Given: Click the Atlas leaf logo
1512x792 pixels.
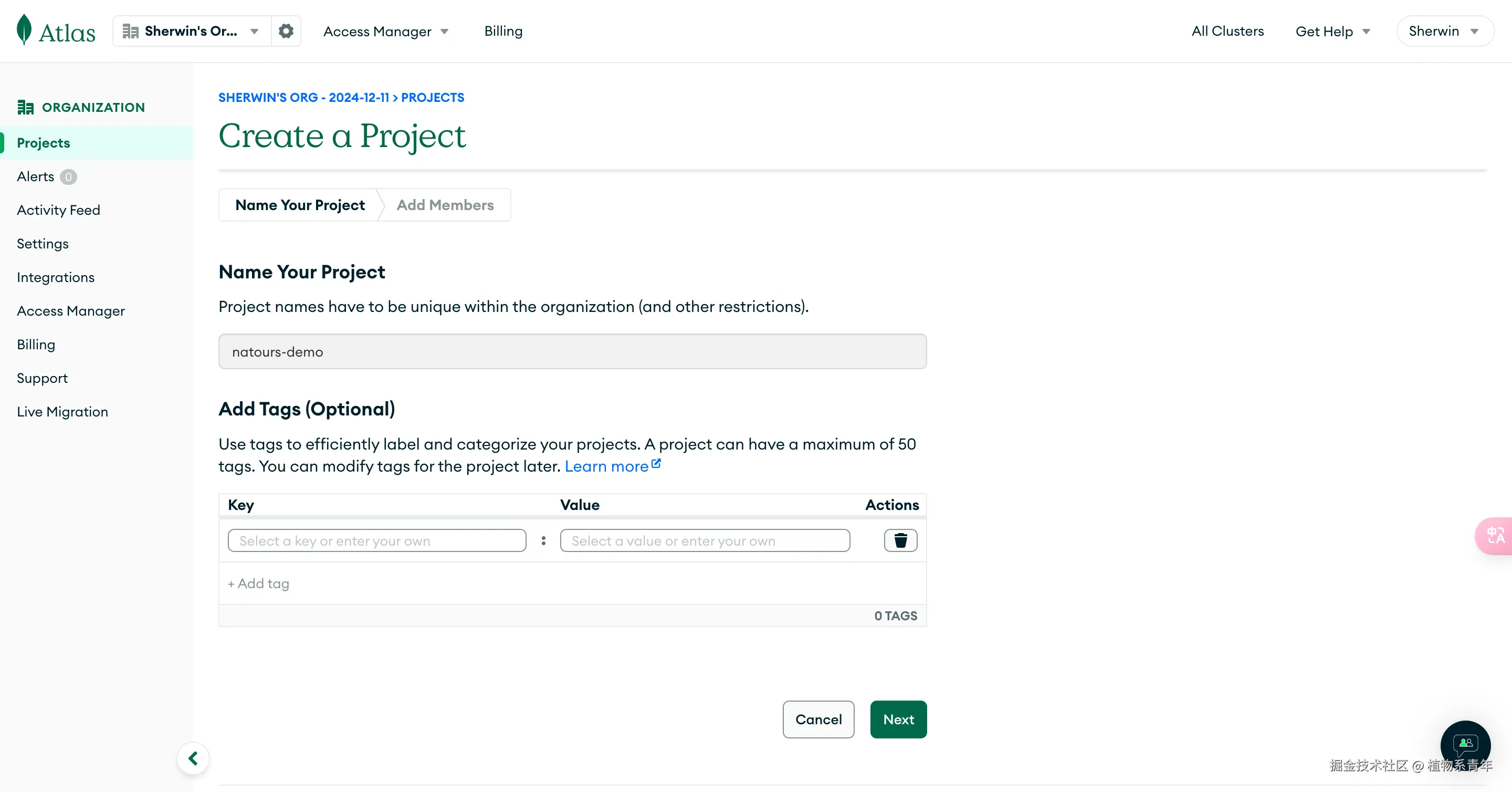Looking at the screenshot, I should click(x=24, y=30).
